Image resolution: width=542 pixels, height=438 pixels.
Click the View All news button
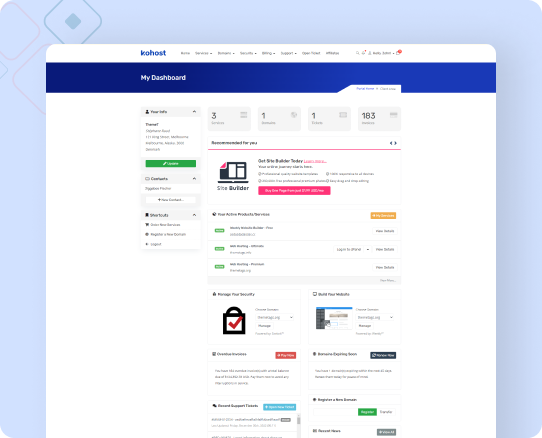coord(386,432)
